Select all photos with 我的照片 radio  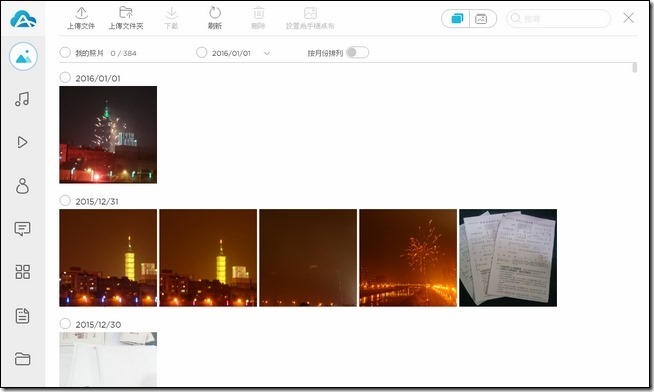[65, 53]
